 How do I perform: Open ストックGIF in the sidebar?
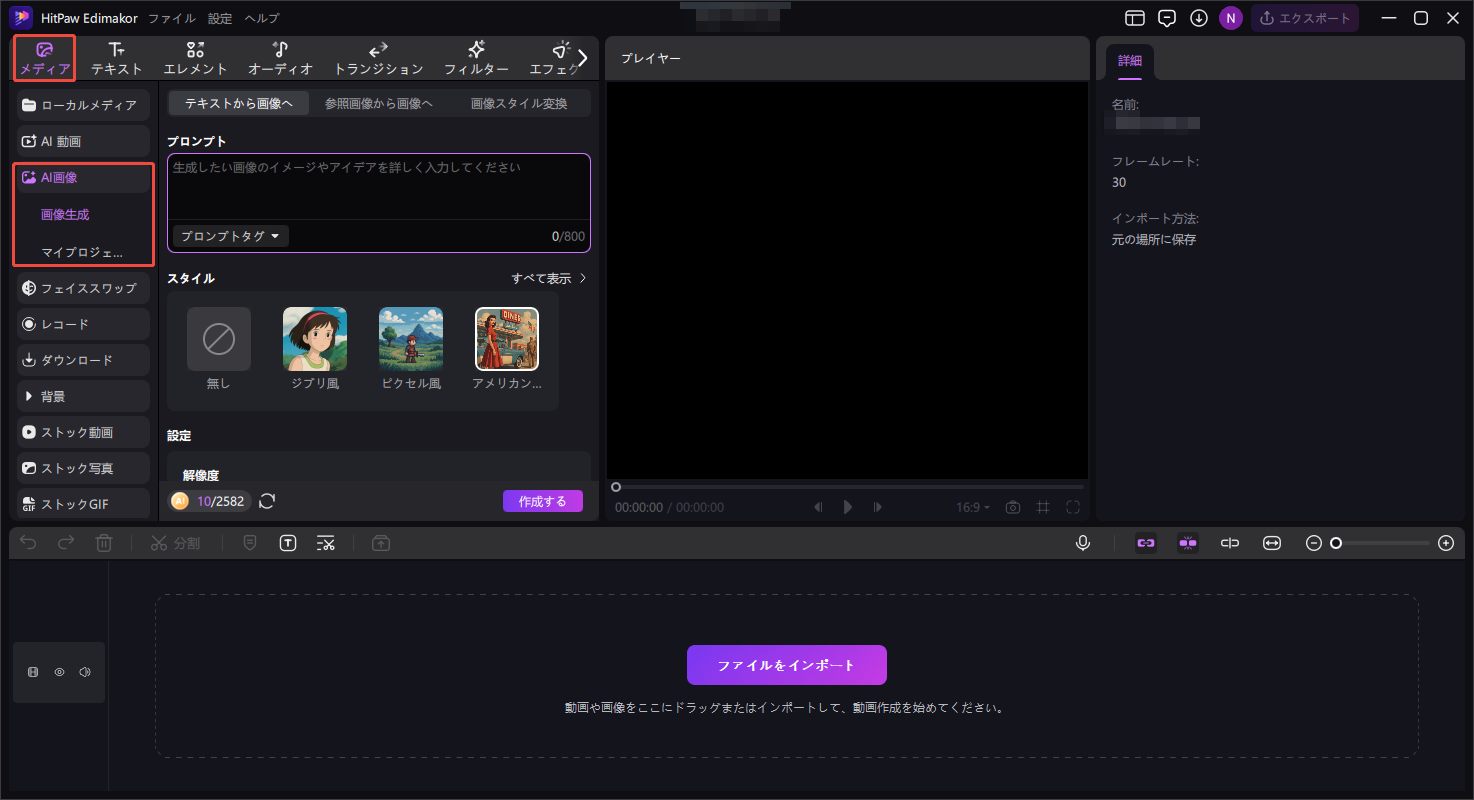[84, 504]
